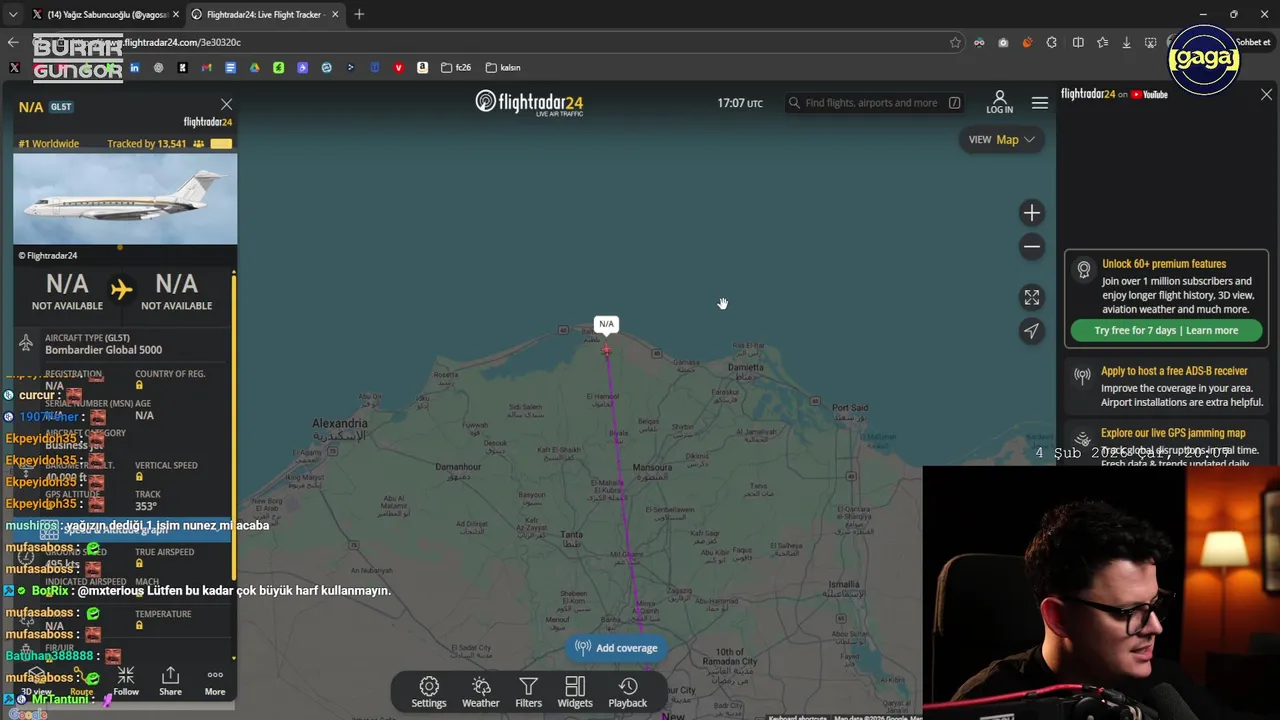The image size is (1280, 720).
Task: Open the Gmail bookmark
Action: (x=206, y=68)
